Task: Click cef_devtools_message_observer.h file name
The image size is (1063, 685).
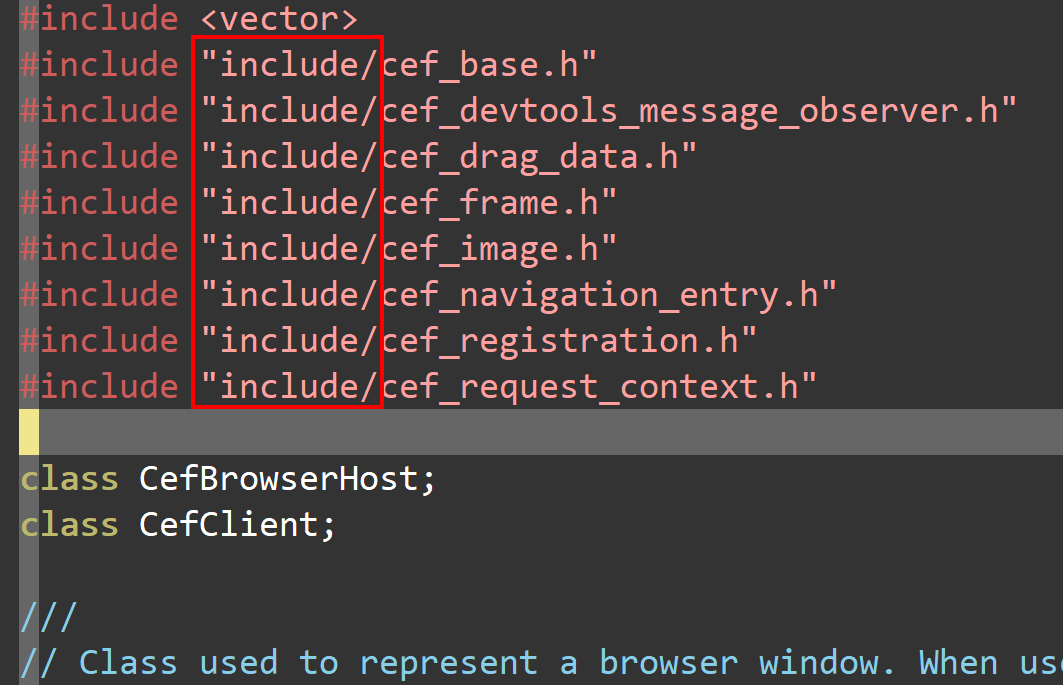Action: (690, 111)
